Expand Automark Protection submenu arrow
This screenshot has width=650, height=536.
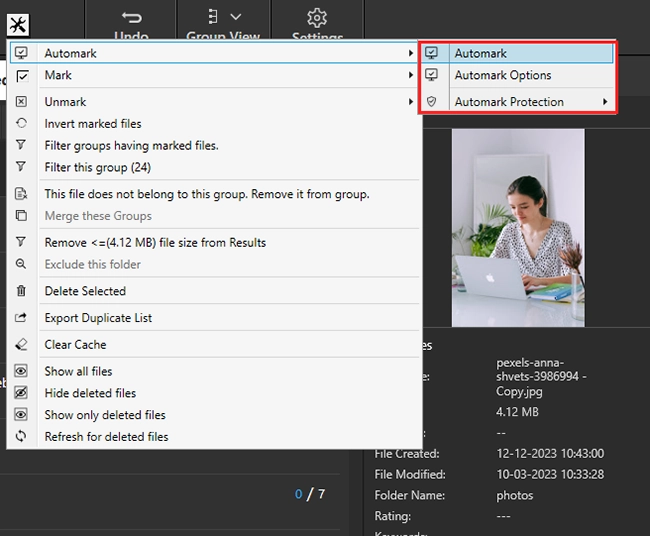[605, 102]
